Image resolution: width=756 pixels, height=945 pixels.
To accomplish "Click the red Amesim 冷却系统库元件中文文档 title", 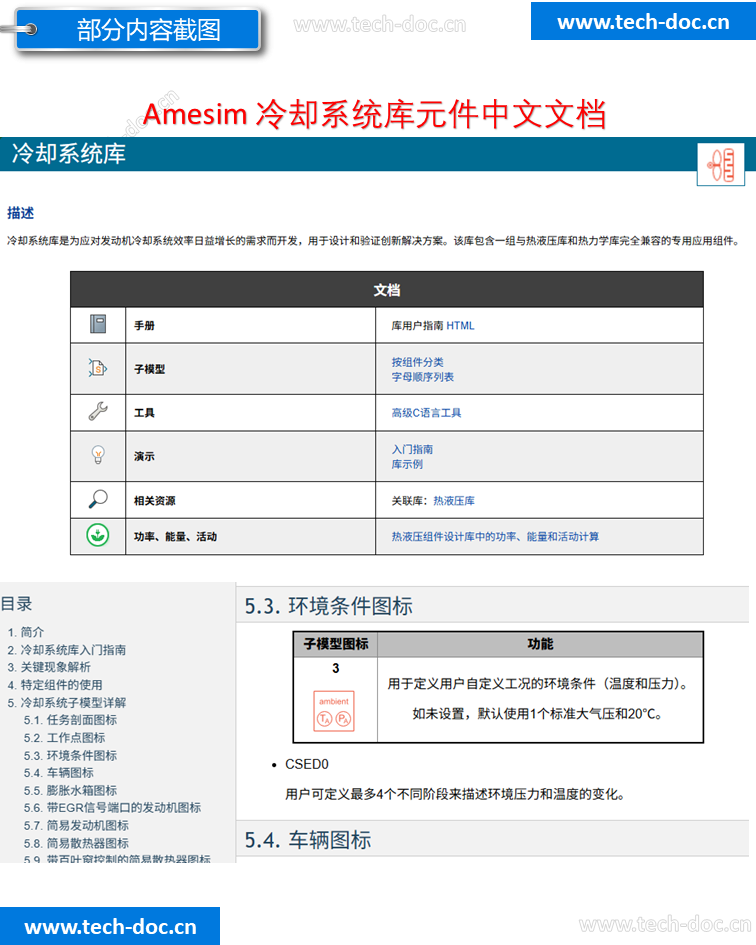I will coord(374,114).
